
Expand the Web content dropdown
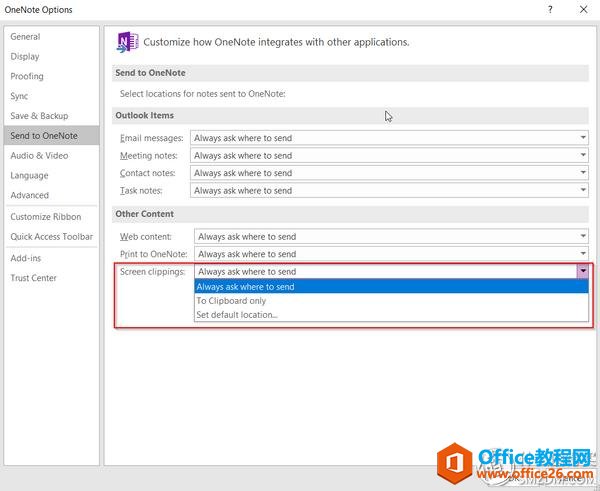(x=583, y=237)
